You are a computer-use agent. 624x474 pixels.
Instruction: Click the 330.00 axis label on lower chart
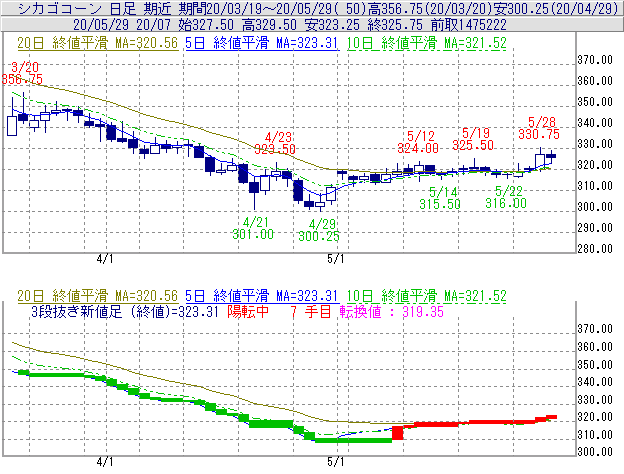click(595, 399)
